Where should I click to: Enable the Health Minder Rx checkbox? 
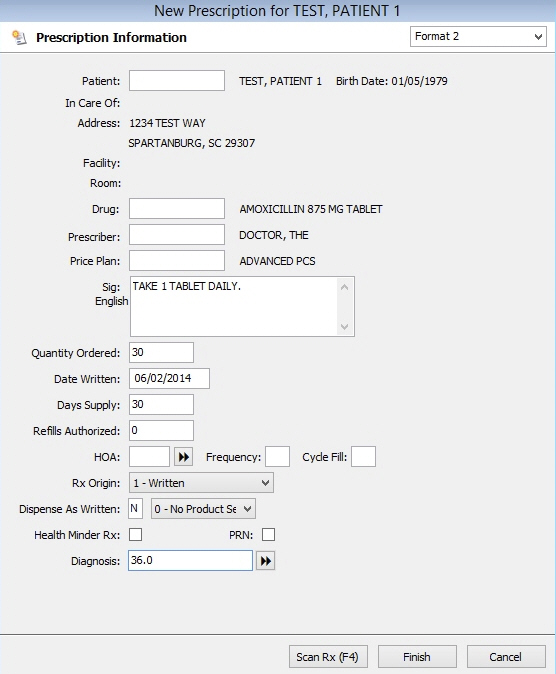pyautogui.click(x=135, y=535)
